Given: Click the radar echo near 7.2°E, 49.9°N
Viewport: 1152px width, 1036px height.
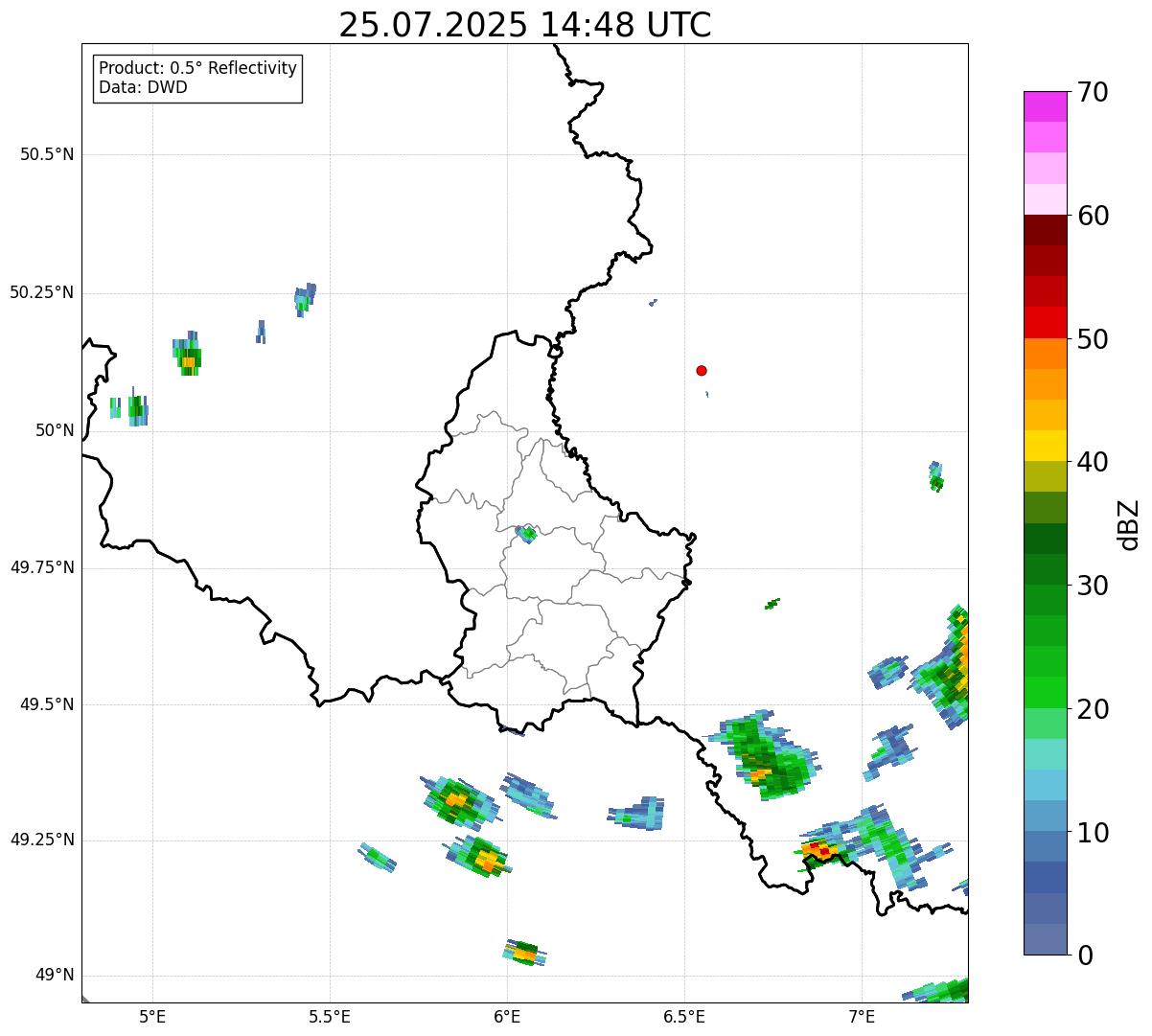Looking at the screenshot, I should [x=936, y=476].
